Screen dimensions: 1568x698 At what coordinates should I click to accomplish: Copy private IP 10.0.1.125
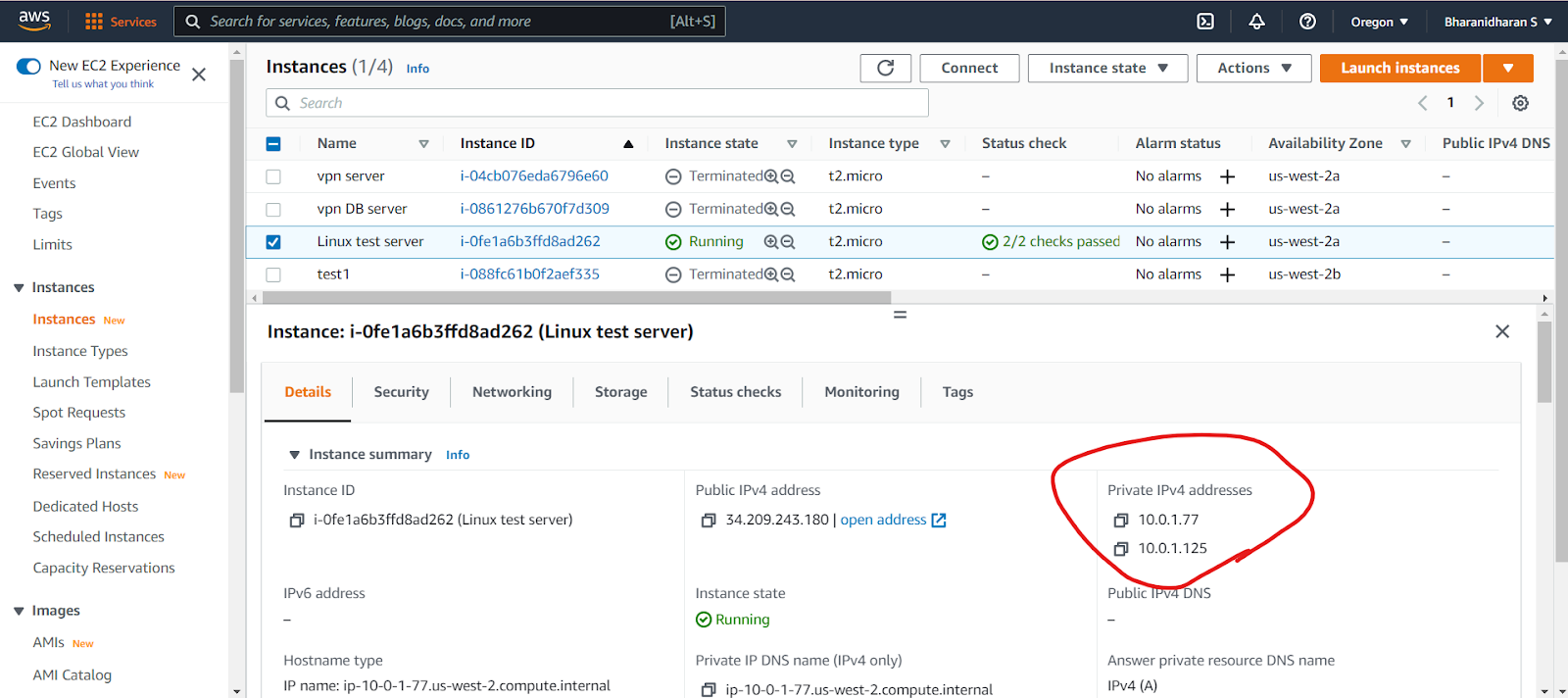click(1121, 549)
